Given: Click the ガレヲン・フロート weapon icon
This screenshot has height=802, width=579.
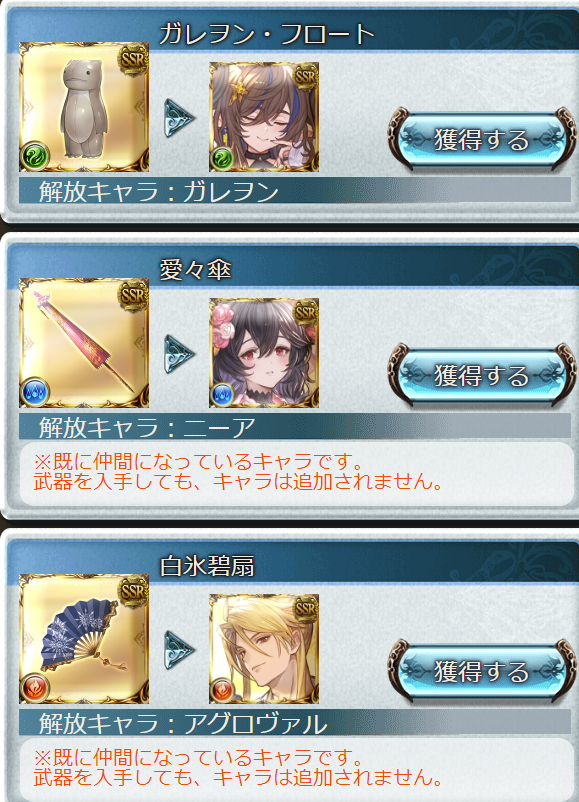Looking at the screenshot, I should coord(84,107).
